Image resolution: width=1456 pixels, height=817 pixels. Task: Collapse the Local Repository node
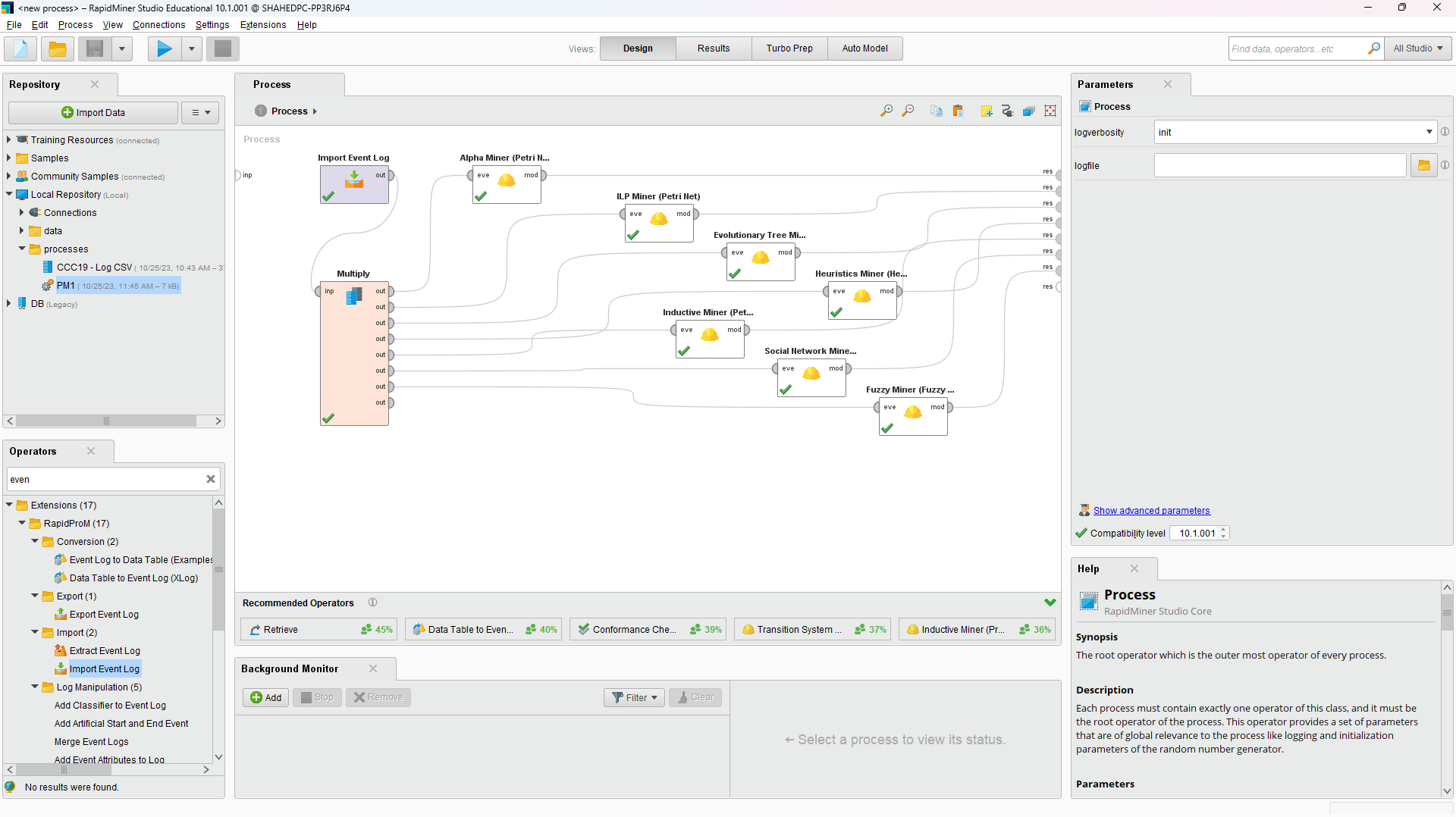[x=8, y=195]
